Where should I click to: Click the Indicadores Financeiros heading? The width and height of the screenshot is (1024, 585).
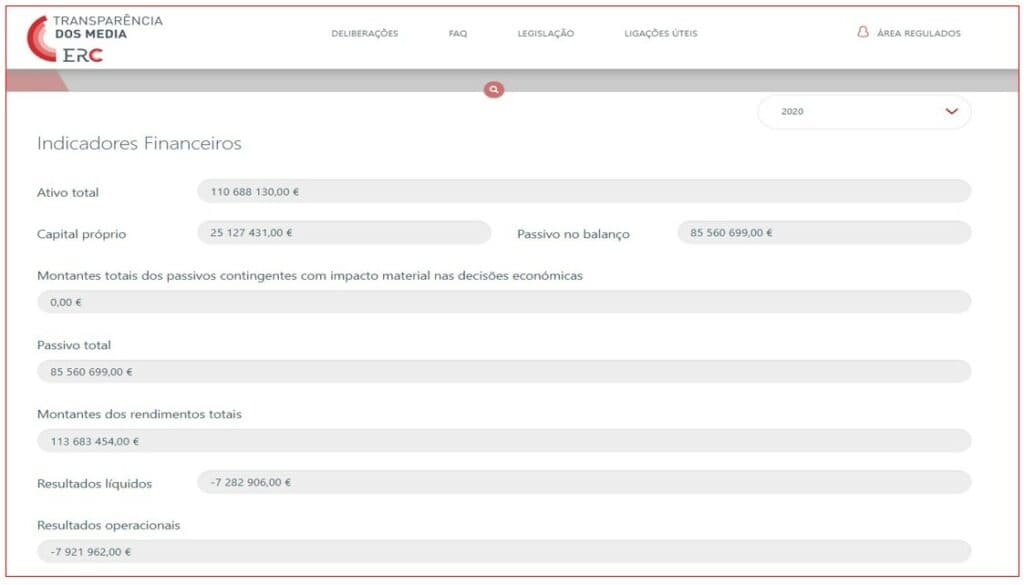click(x=139, y=144)
